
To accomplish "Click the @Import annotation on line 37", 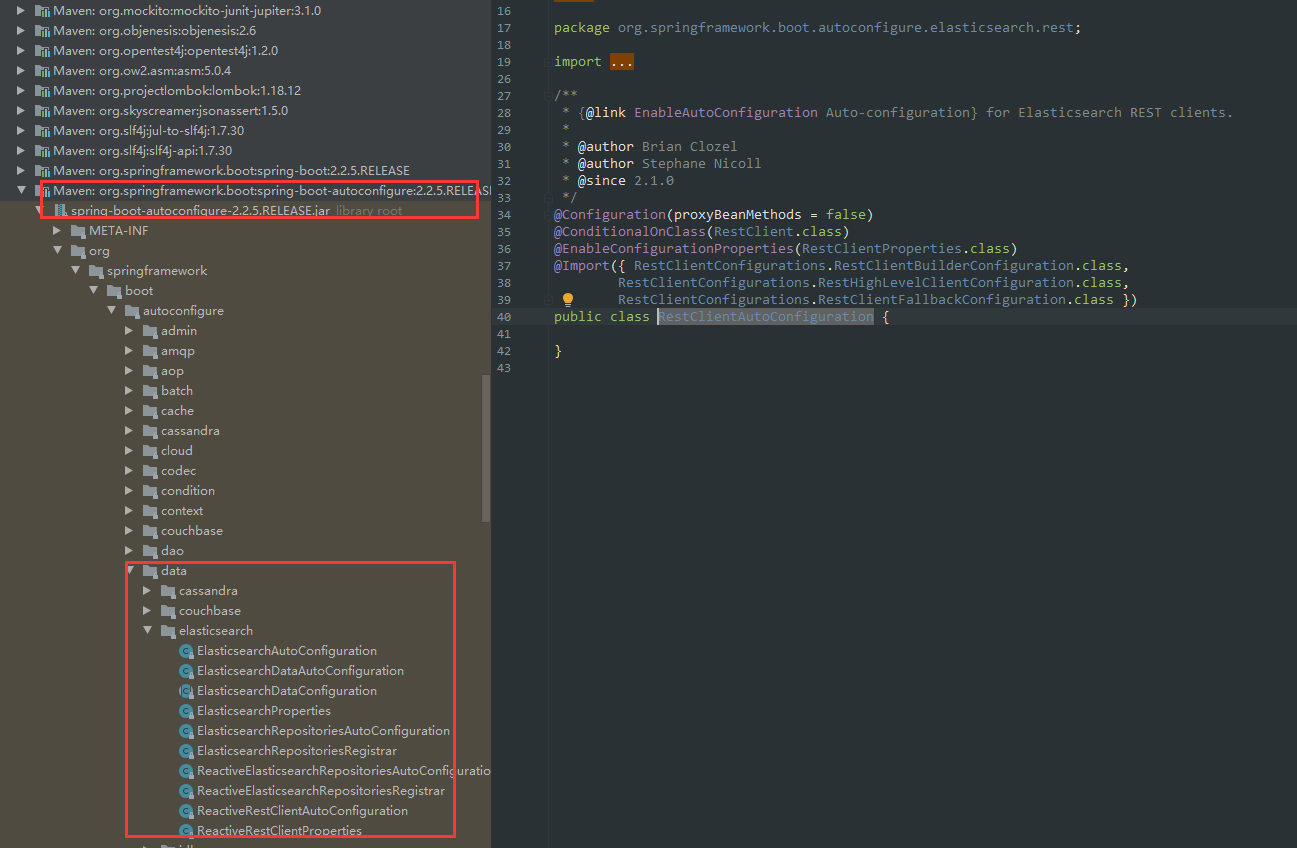I will point(582,266).
